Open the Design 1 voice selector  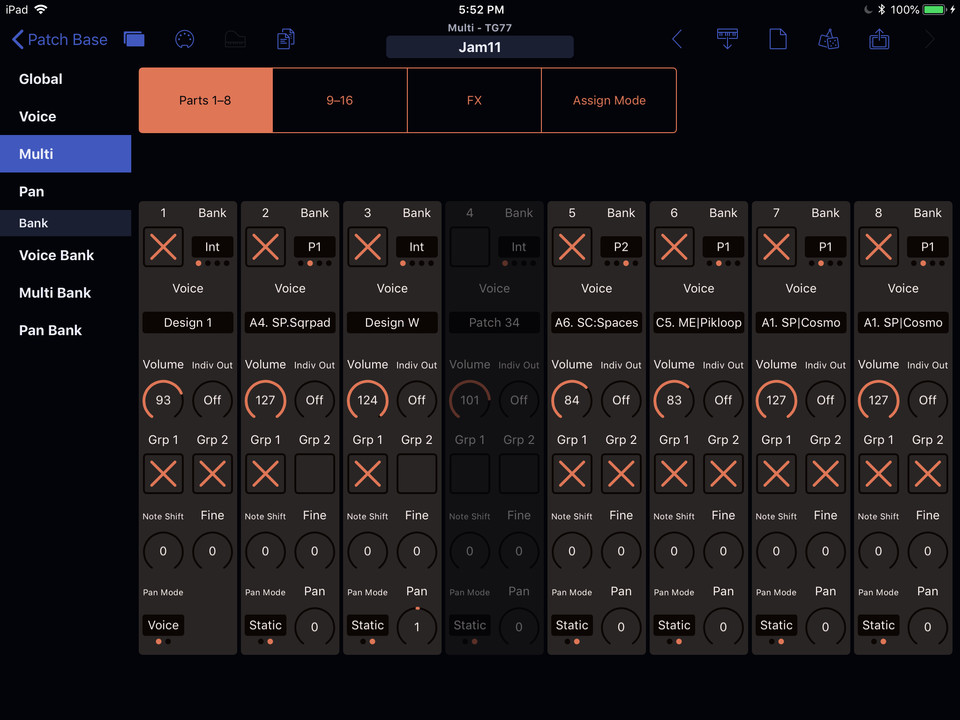[187, 322]
